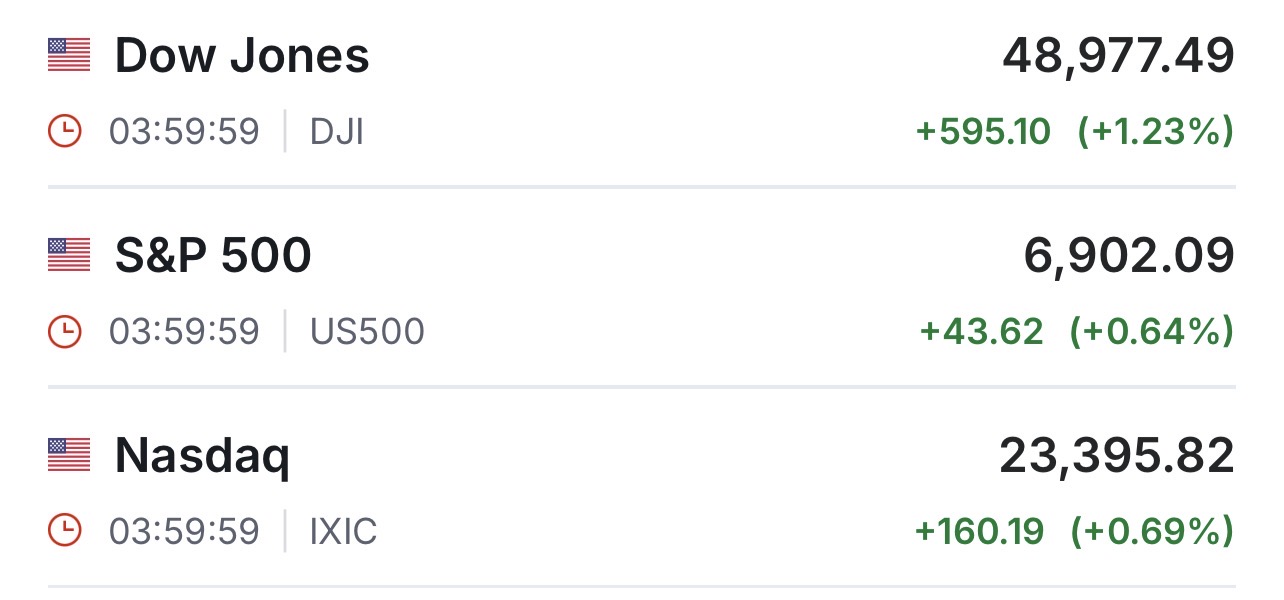The image size is (1284, 600).
Task: Click the Dow Jones +595.10 point change
Action: 983,131
